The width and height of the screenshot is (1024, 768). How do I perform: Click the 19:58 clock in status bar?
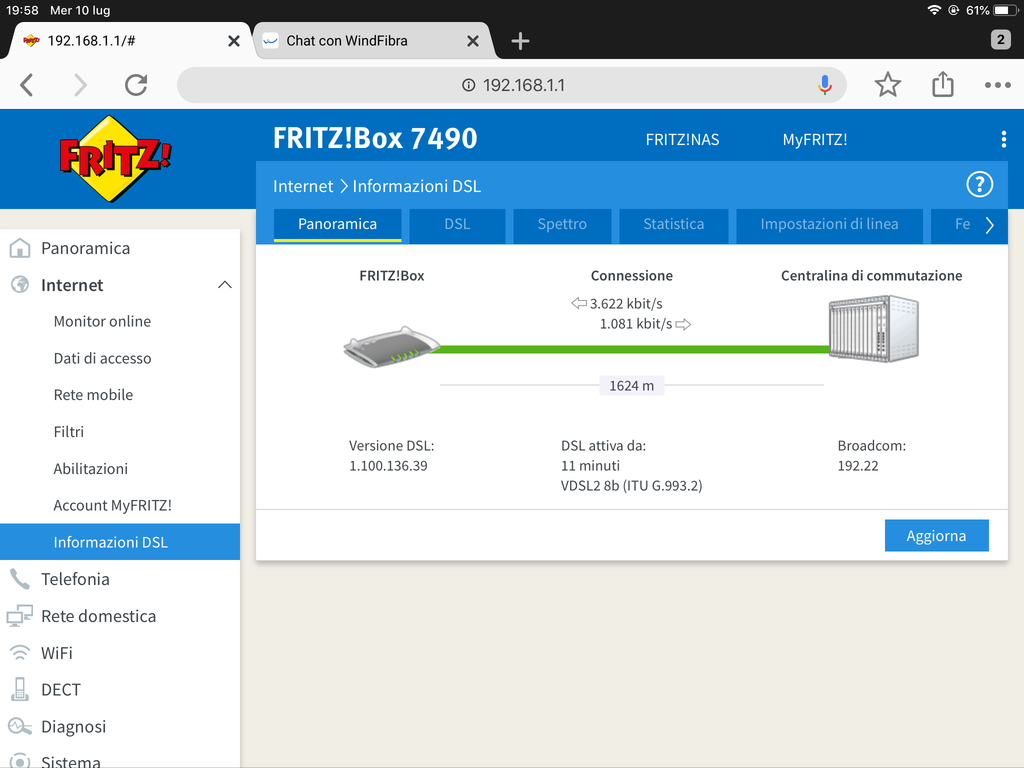(x=22, y=10)
